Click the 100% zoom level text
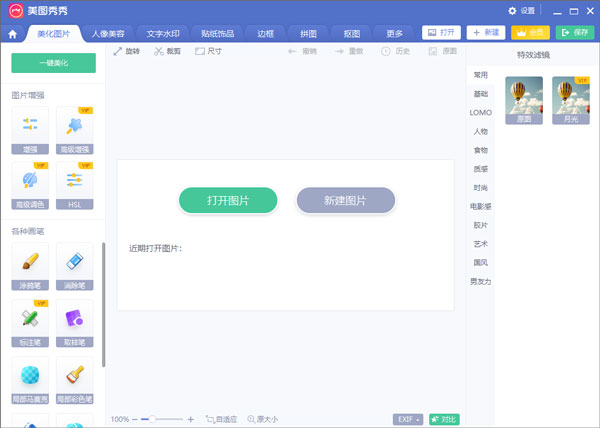 (x=120, y=420)
